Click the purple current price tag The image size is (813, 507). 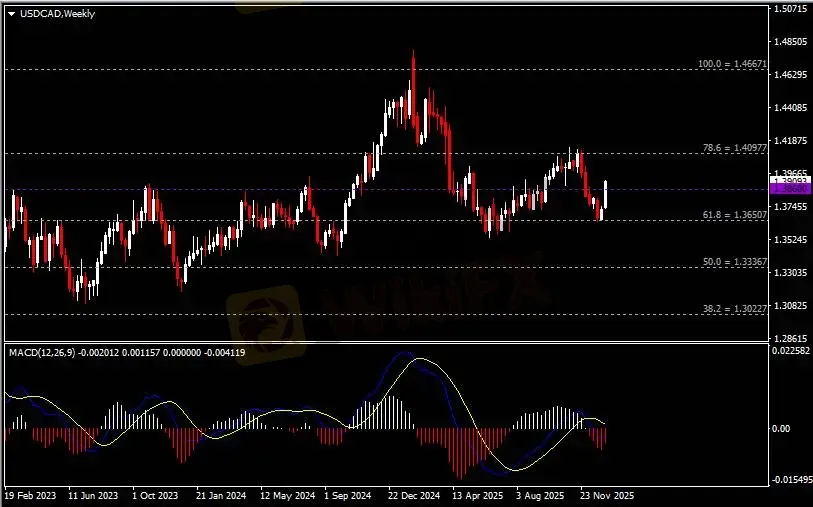click(x=791, y=189)
